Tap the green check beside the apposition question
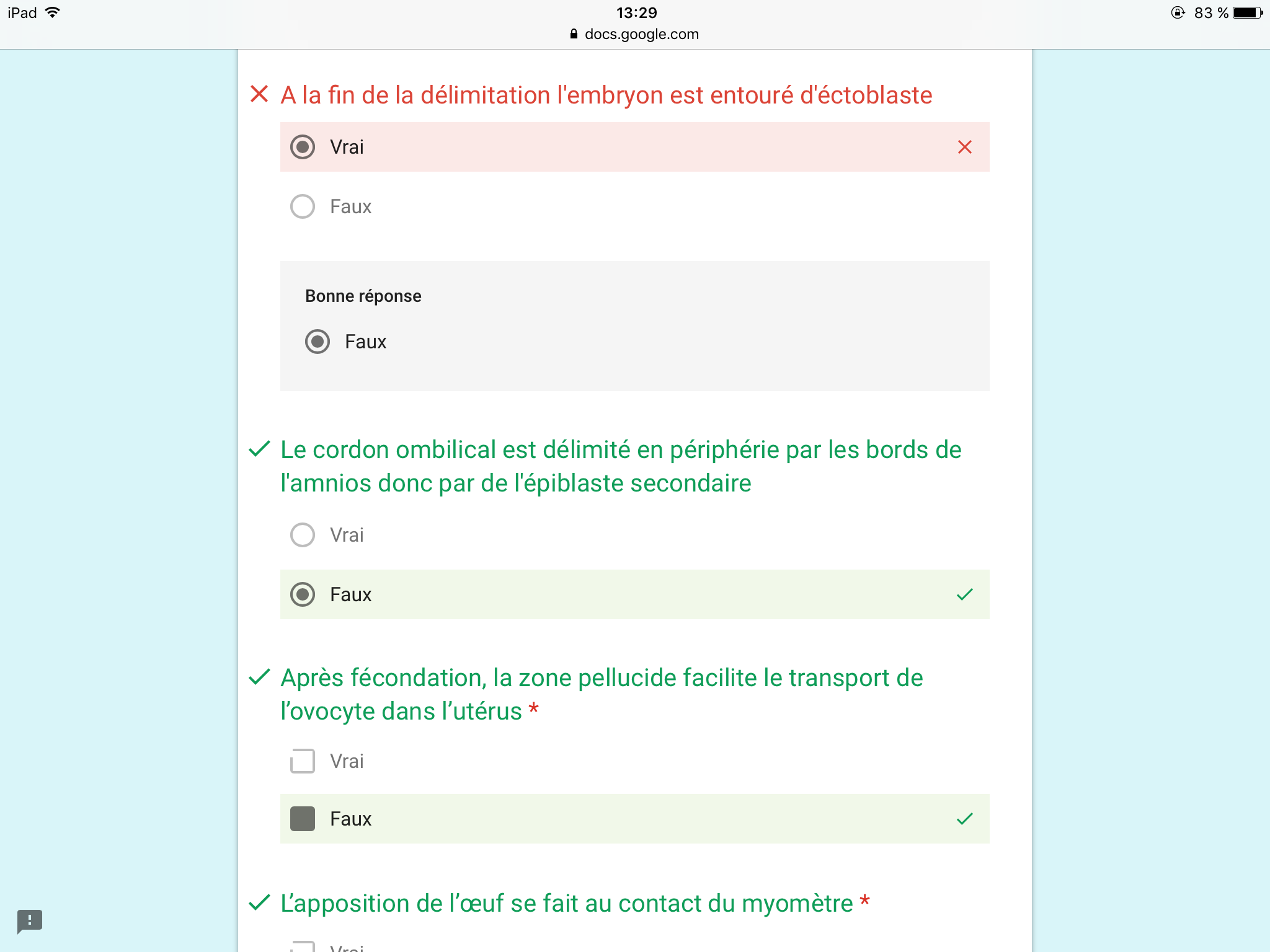 [259, 902]
